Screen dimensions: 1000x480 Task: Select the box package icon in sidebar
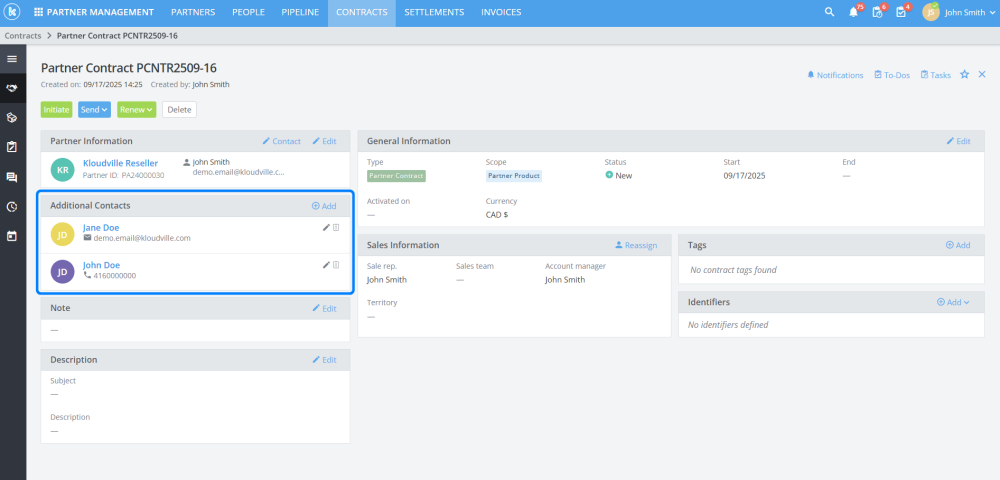coord(11,118)
